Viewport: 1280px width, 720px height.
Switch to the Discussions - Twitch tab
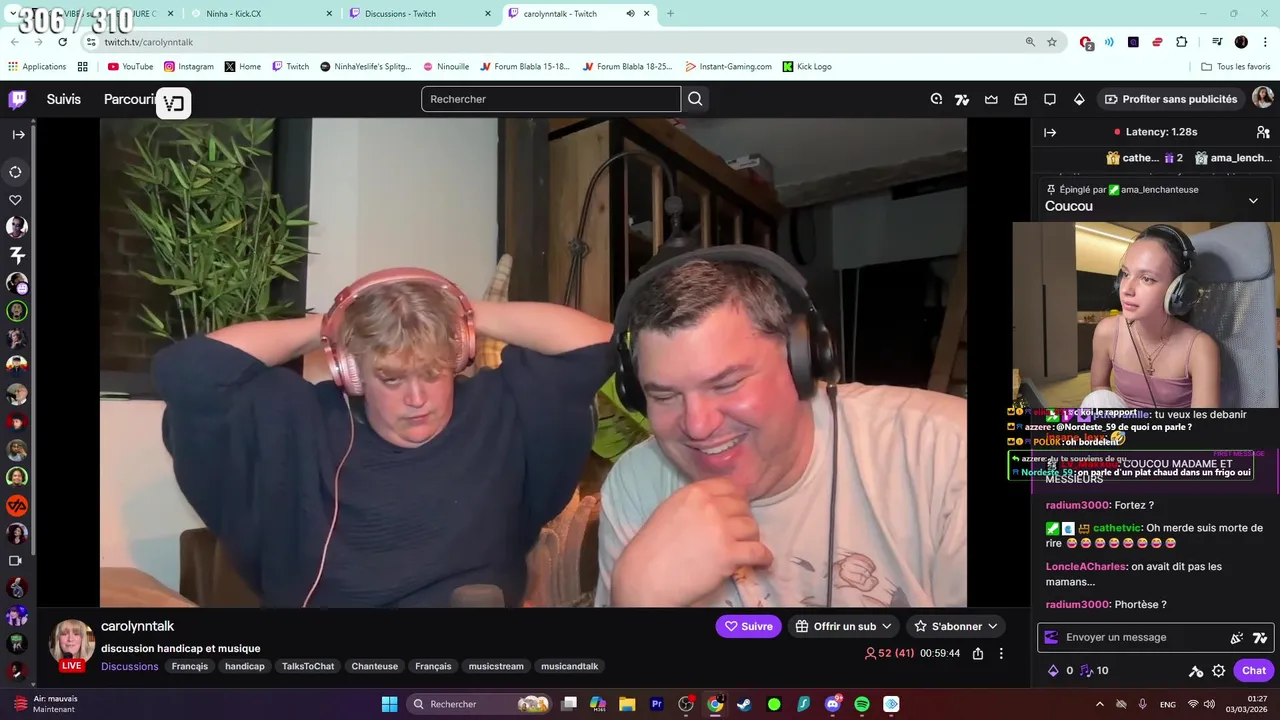420,14
